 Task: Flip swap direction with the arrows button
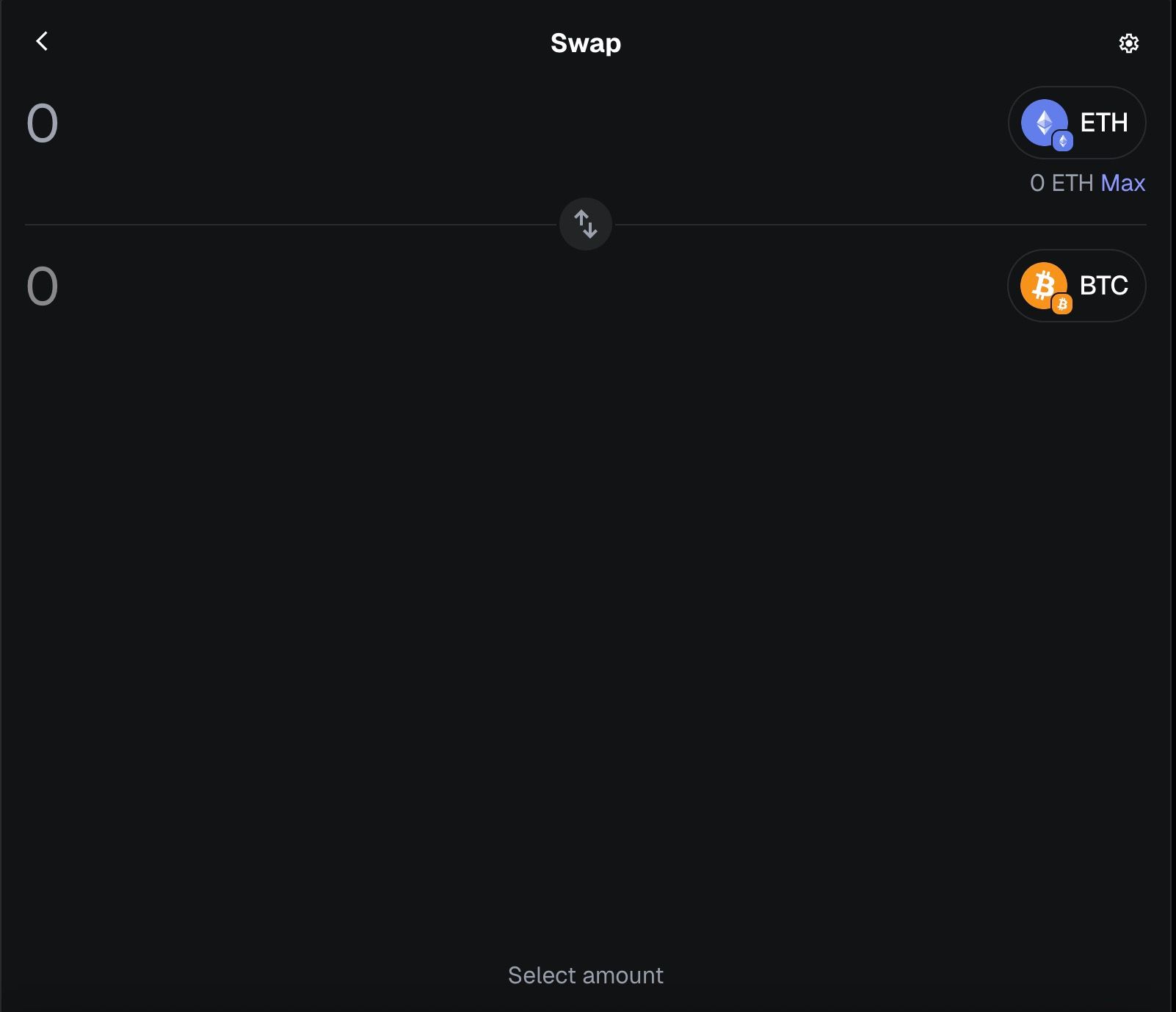pyautogui.click(x=585, y=224)
